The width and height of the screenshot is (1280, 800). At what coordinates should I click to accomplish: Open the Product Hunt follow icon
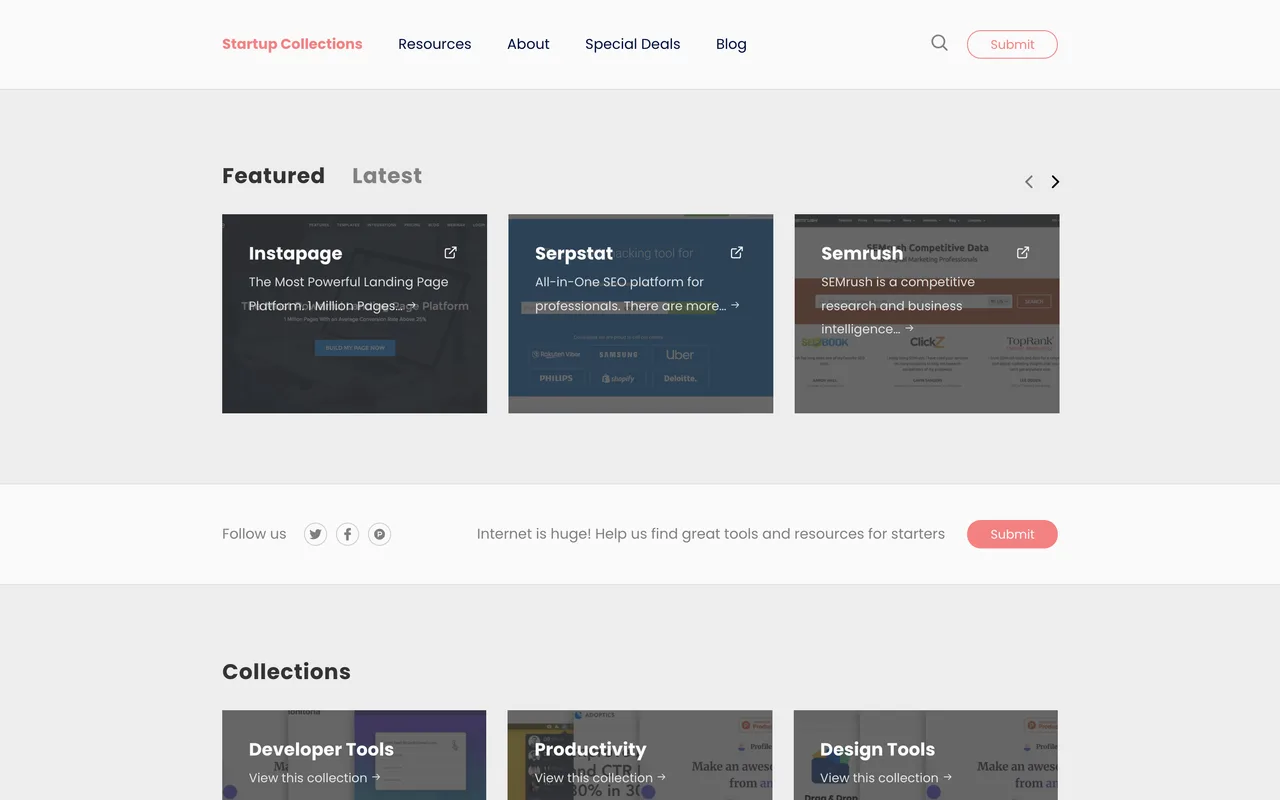coord(379,534)
